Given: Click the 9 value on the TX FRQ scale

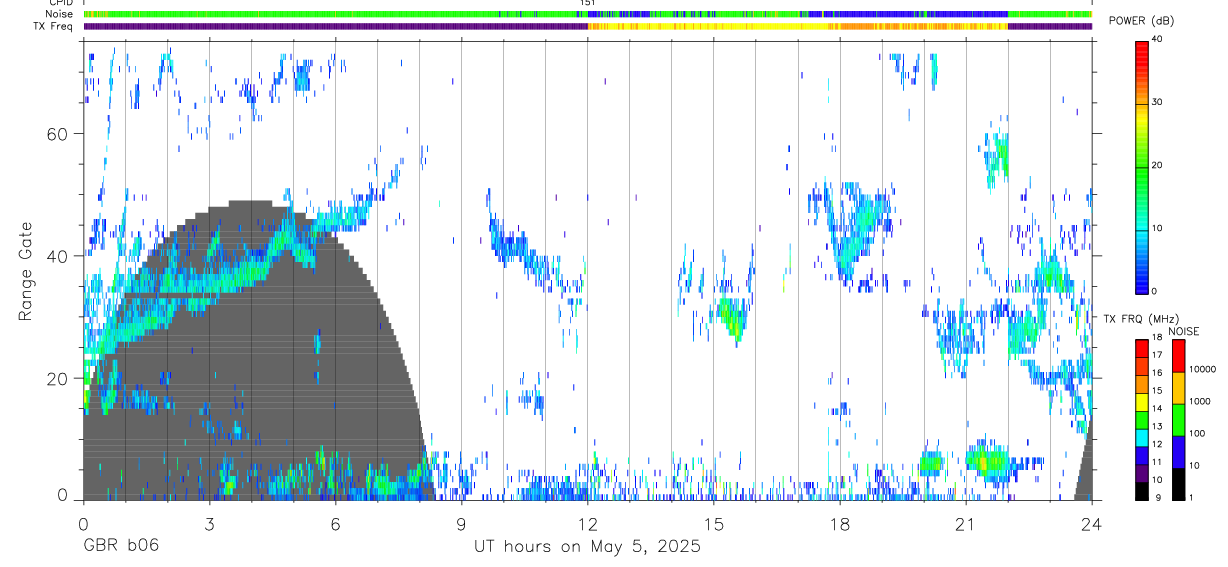Looking at the screenshot, I should [x=1157, y=498].
